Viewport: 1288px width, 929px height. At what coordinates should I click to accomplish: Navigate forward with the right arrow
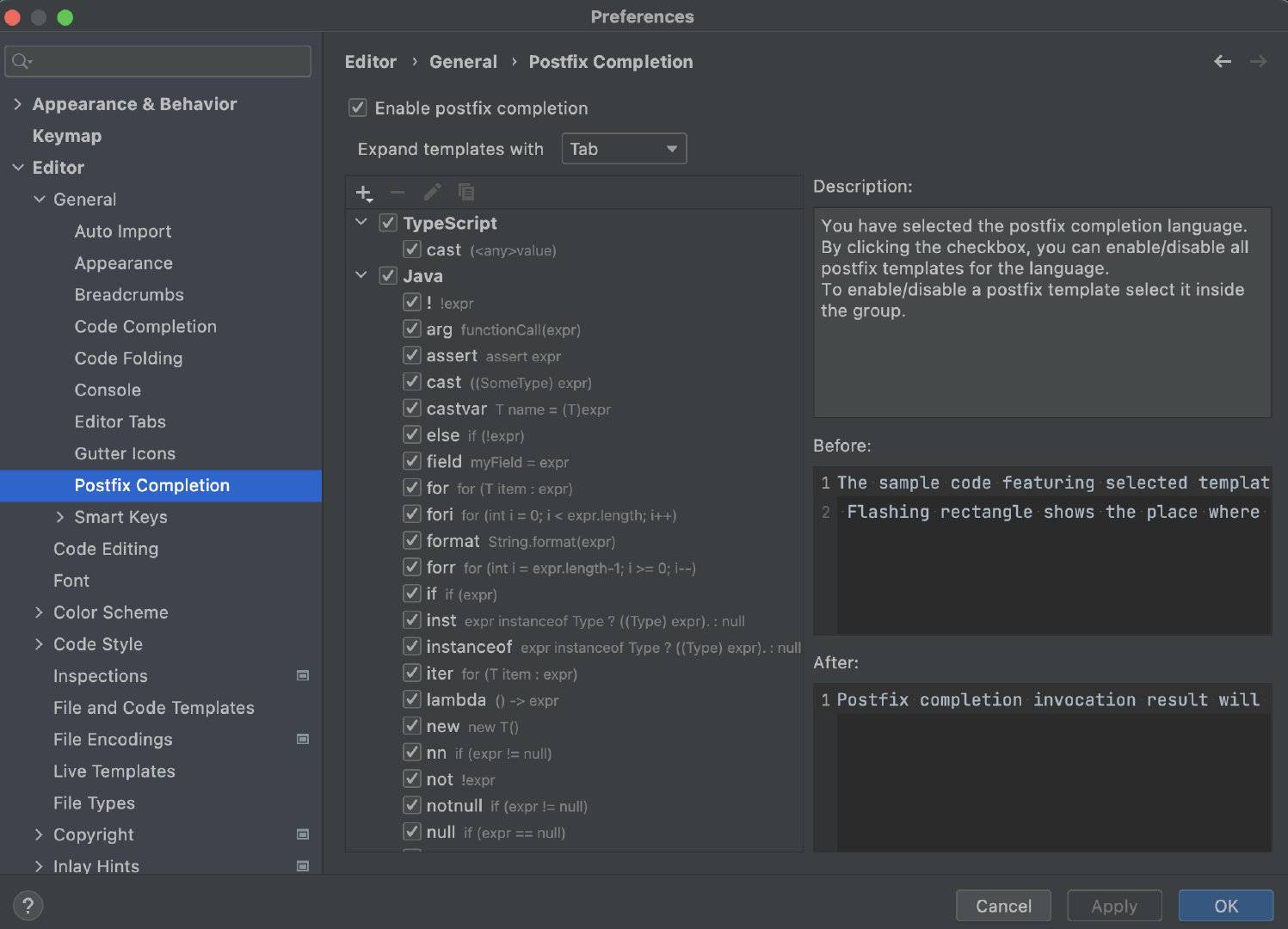[1258, 62]
